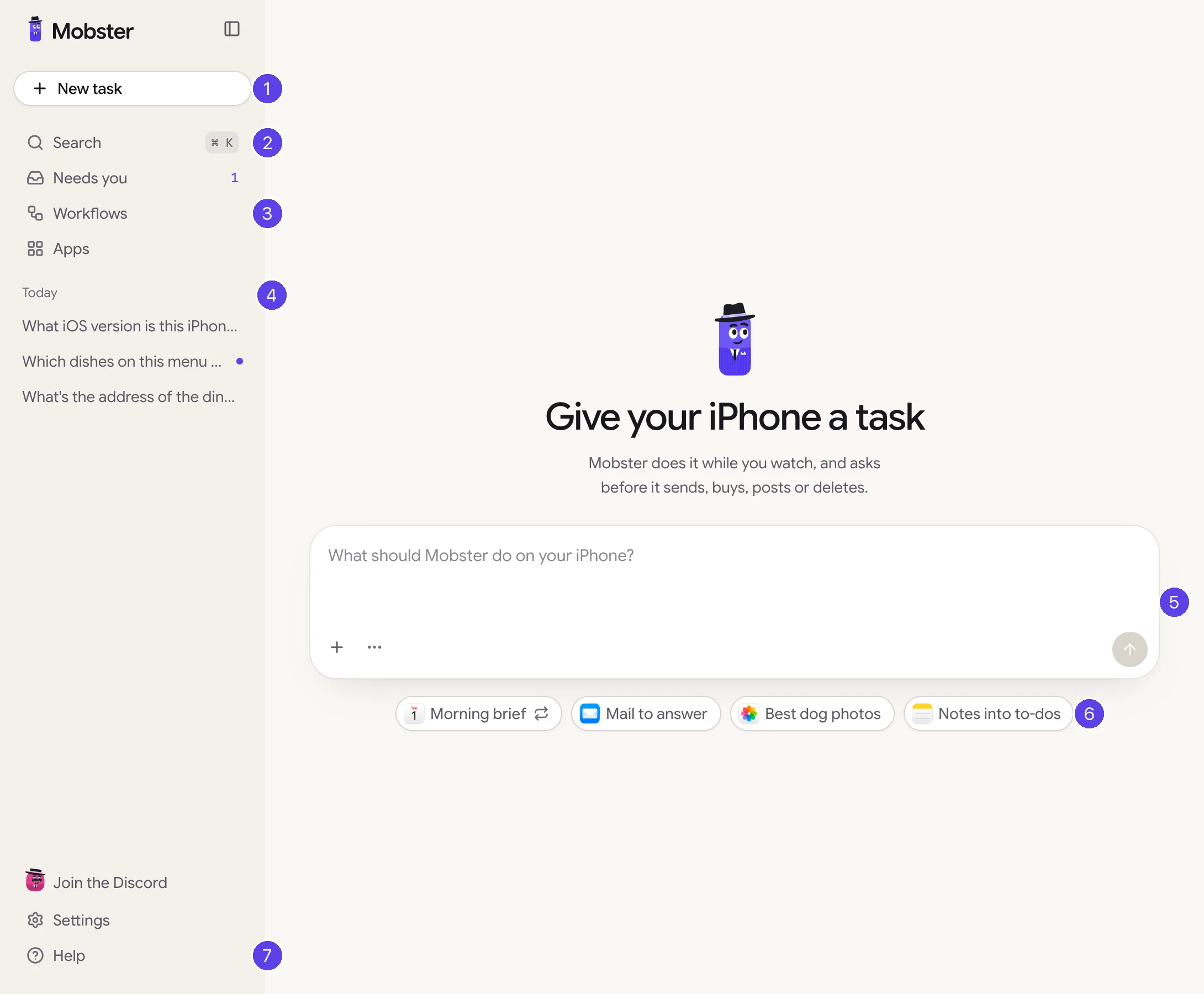The height and width of the screenshot is (994, 1204).
Task: Click the Mobster mascot above the headline
Action: click(x=735, y=339)
